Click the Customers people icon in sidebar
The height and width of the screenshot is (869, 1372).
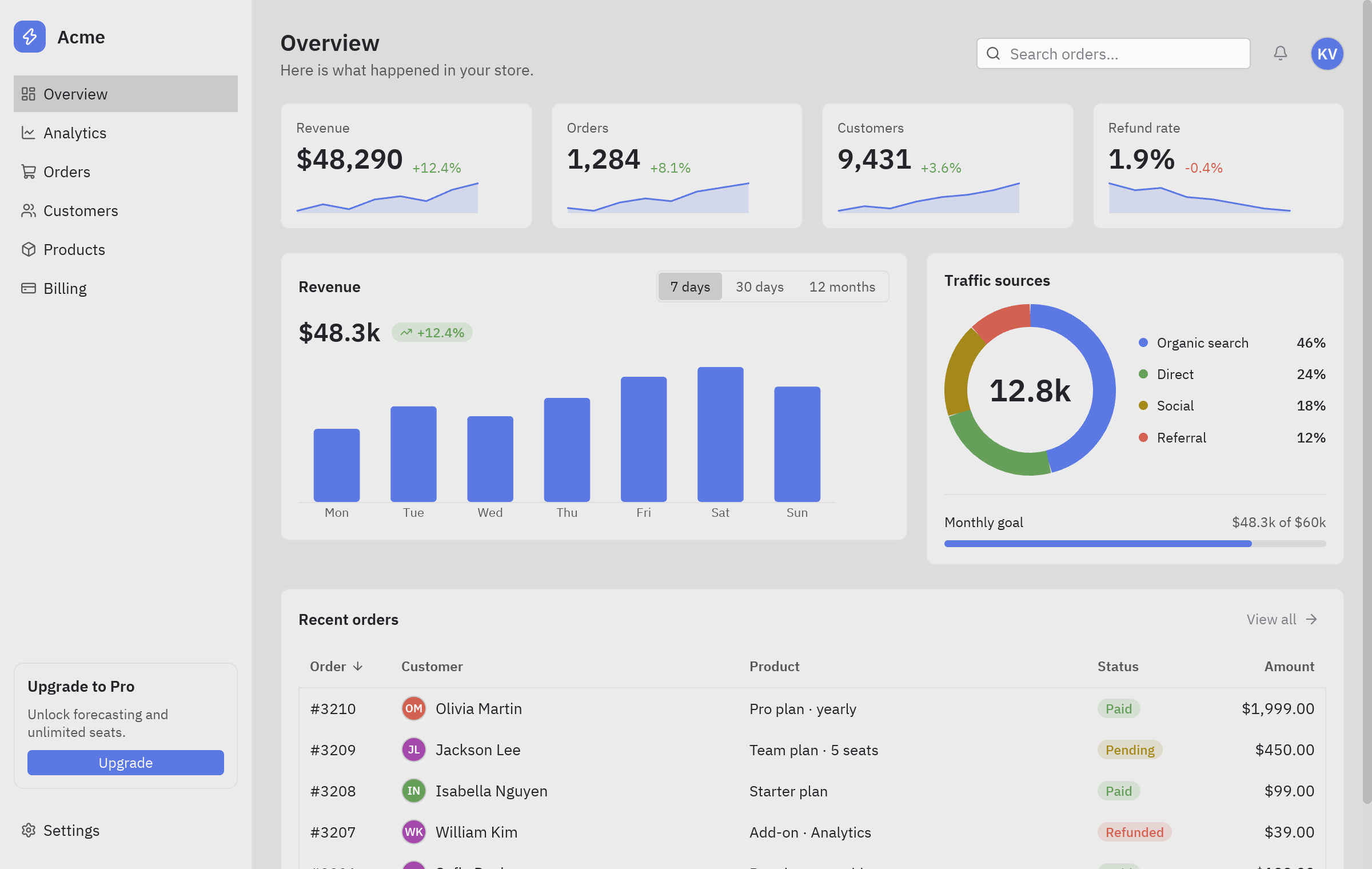coord(29,210)
